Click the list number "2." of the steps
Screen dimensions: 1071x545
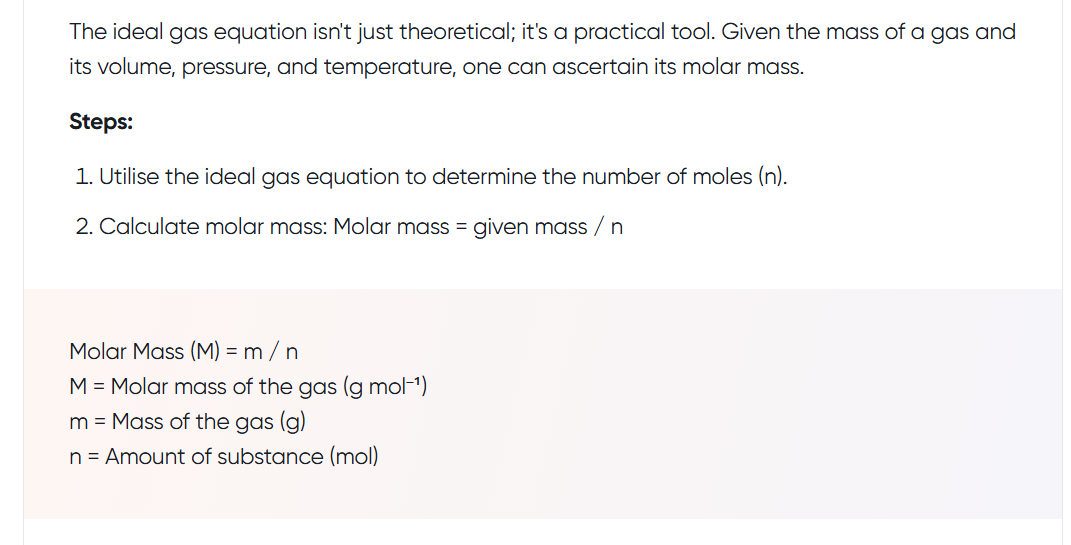pyautogui.click(x=86, y=227)
